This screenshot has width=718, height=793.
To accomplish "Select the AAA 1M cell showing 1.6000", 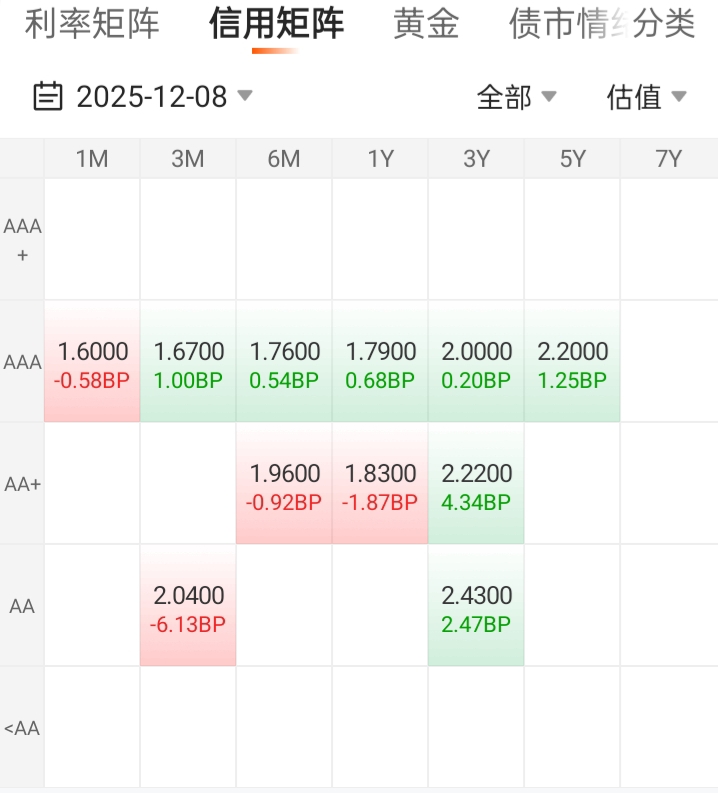I will click(x=93, y=364).
